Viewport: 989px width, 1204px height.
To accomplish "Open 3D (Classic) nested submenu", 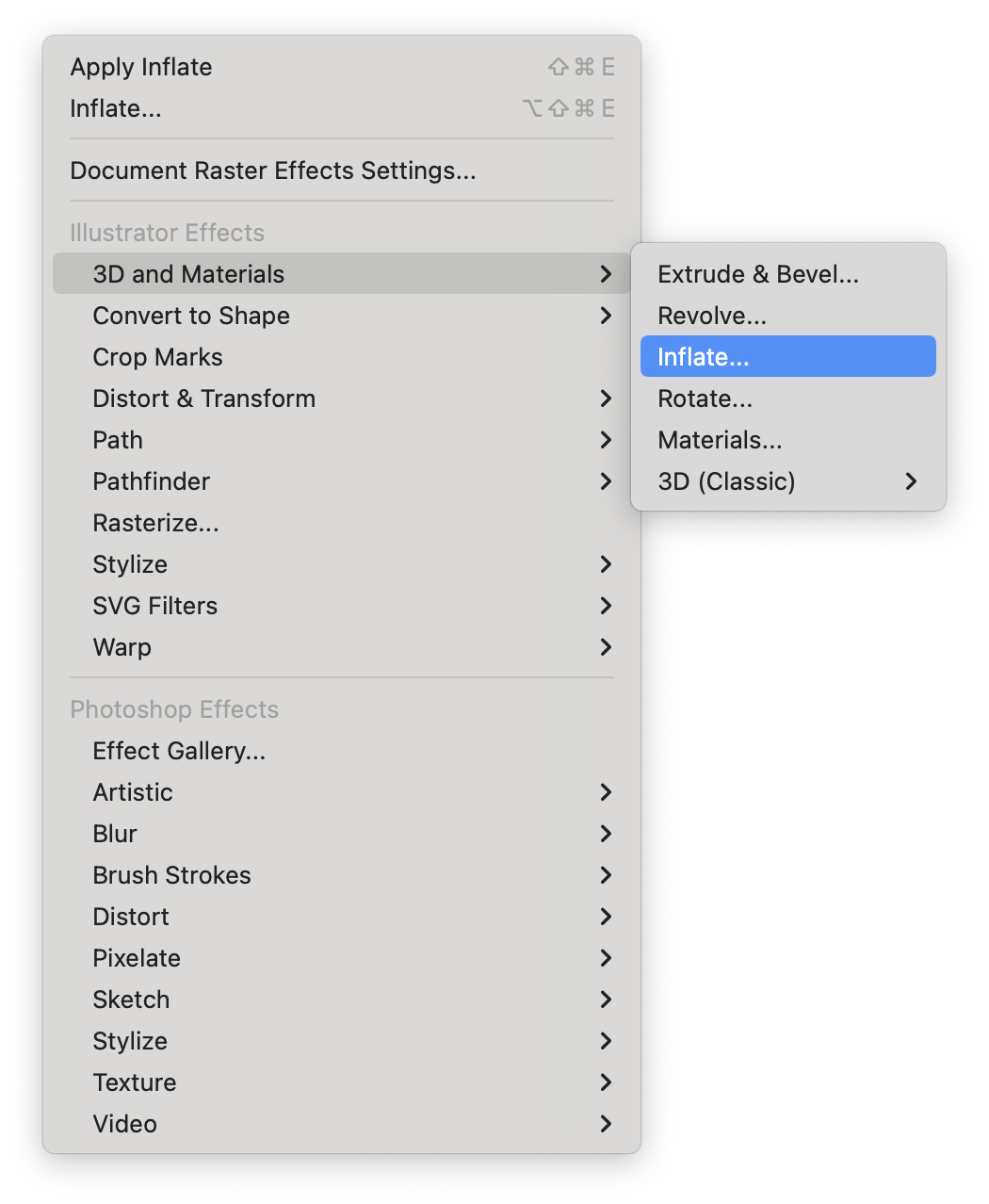I will pyautogui.click(x=788, y=481).
